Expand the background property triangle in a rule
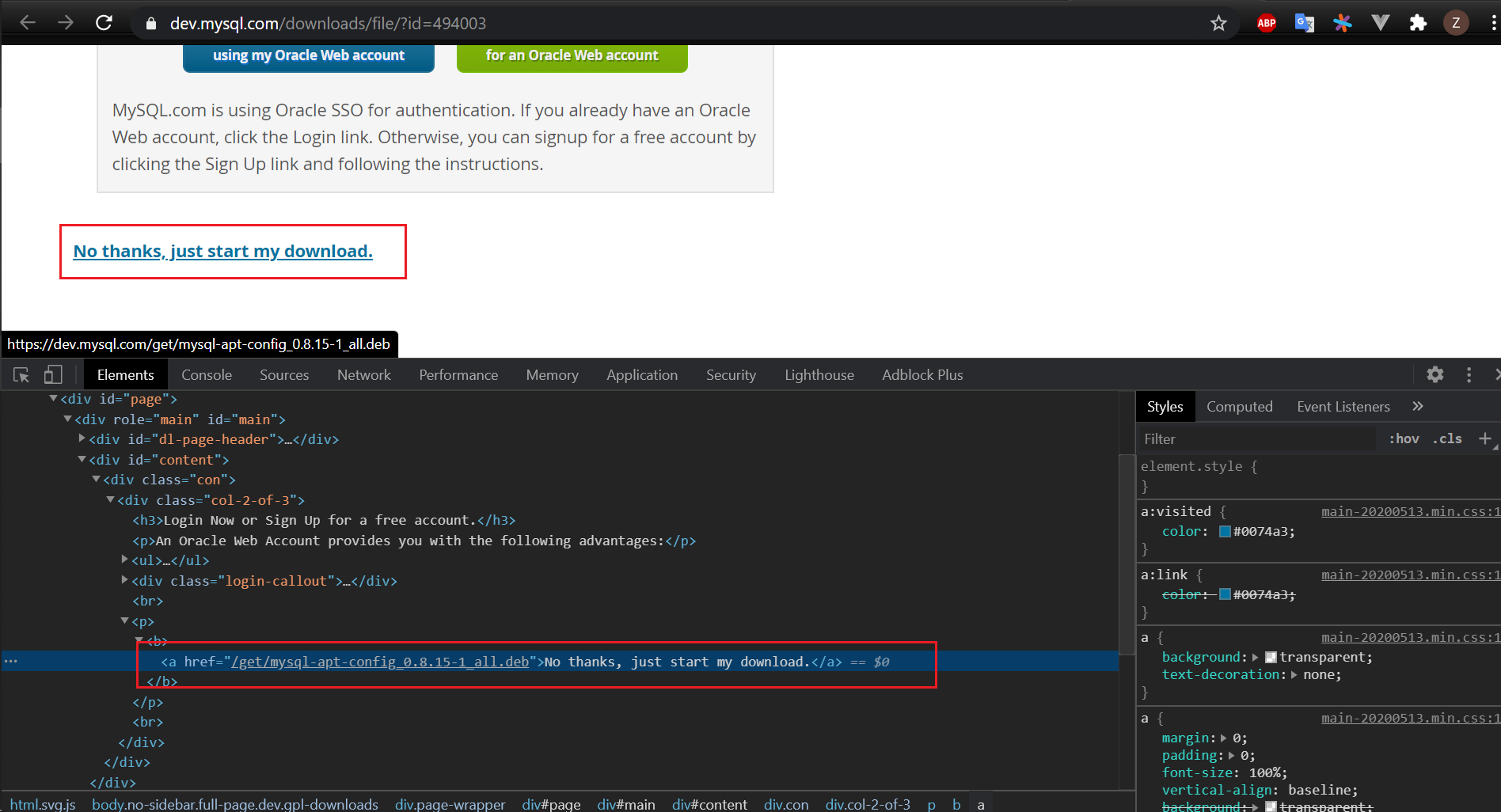Image resolution: width=1501 pixels, height=812 pixels. coord(1256,658)
